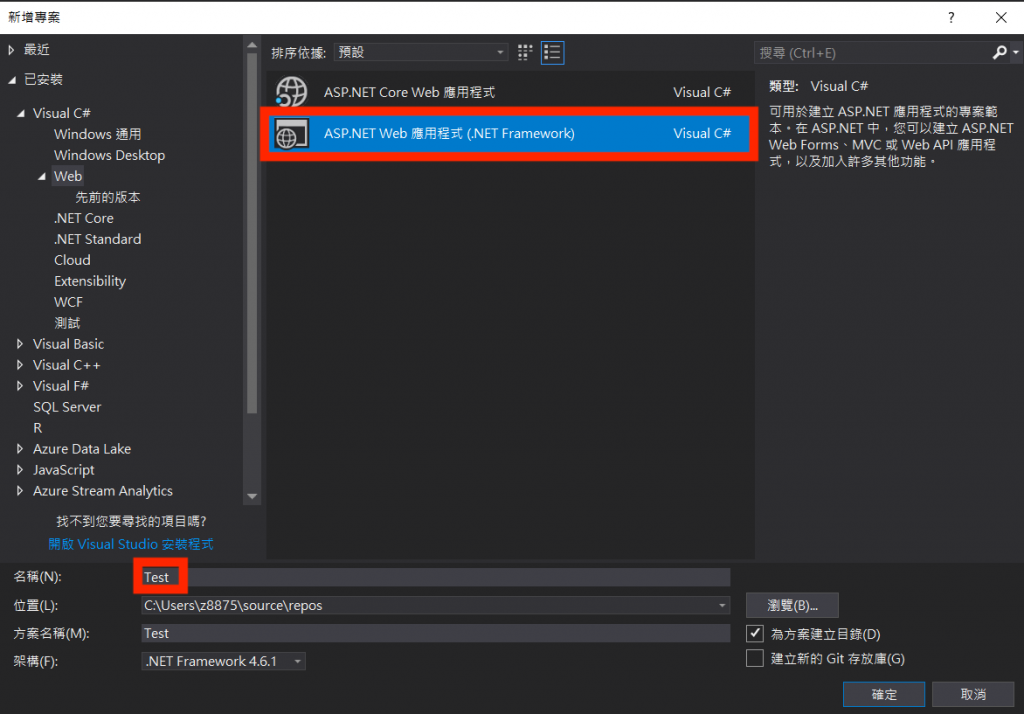The width and height of the screenshot is (1024, 714).
Task: Select the Web category
Action: [x=68, y=176]
